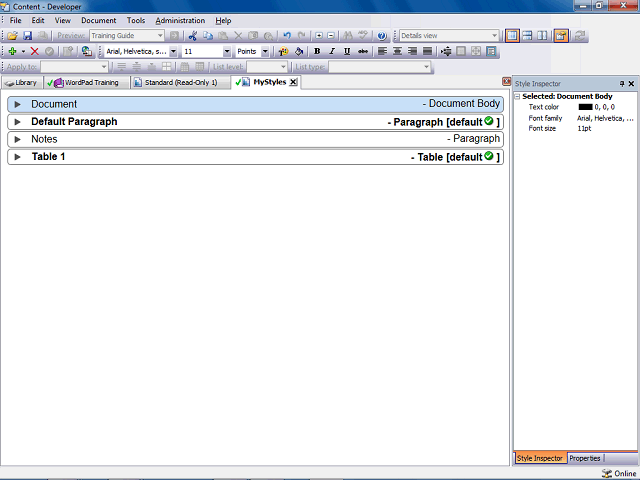640x480 pixels.
Task: Toggle left text alignment
Action: [382, 51]
